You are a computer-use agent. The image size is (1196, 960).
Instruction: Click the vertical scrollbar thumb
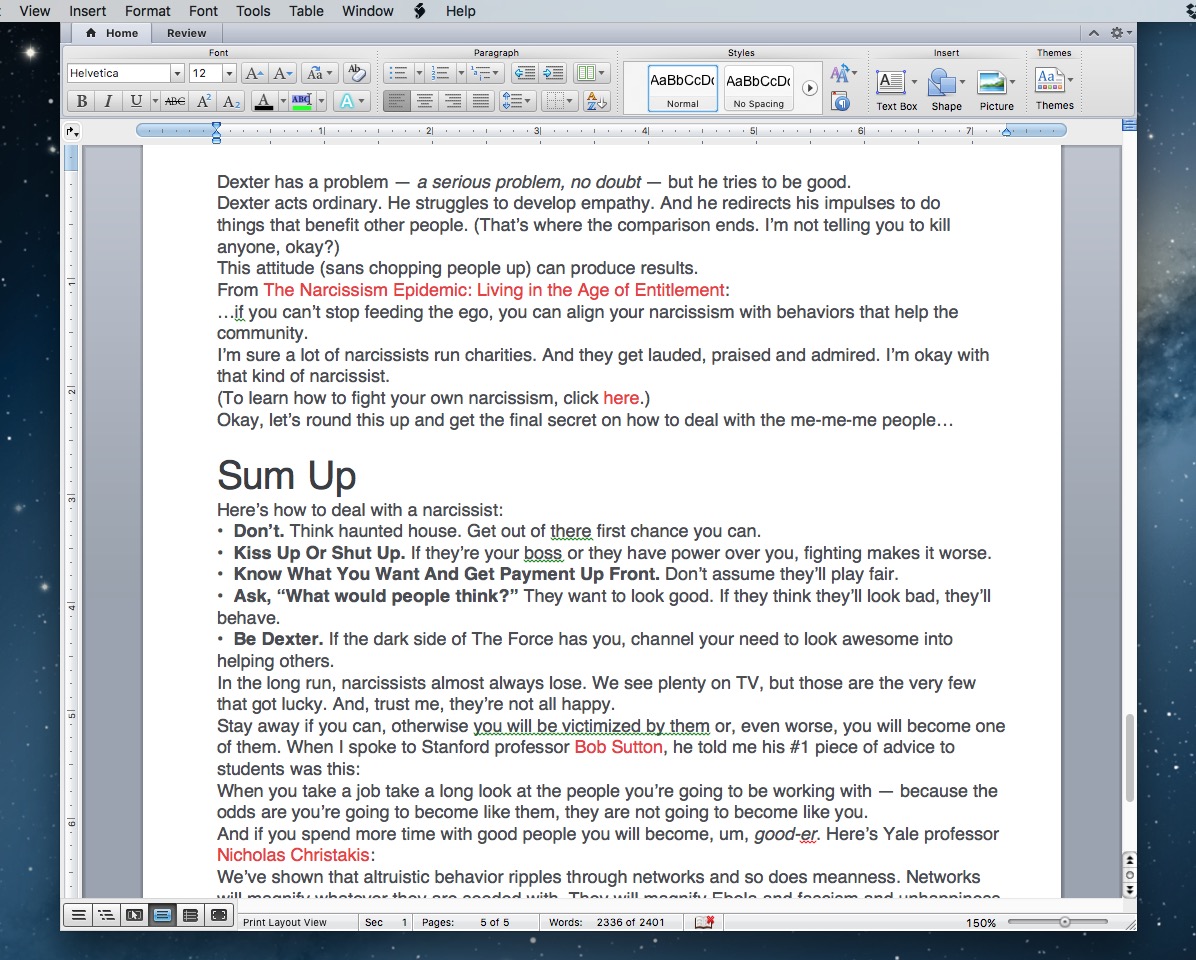pyautogui.click(x=1129, y=756)
